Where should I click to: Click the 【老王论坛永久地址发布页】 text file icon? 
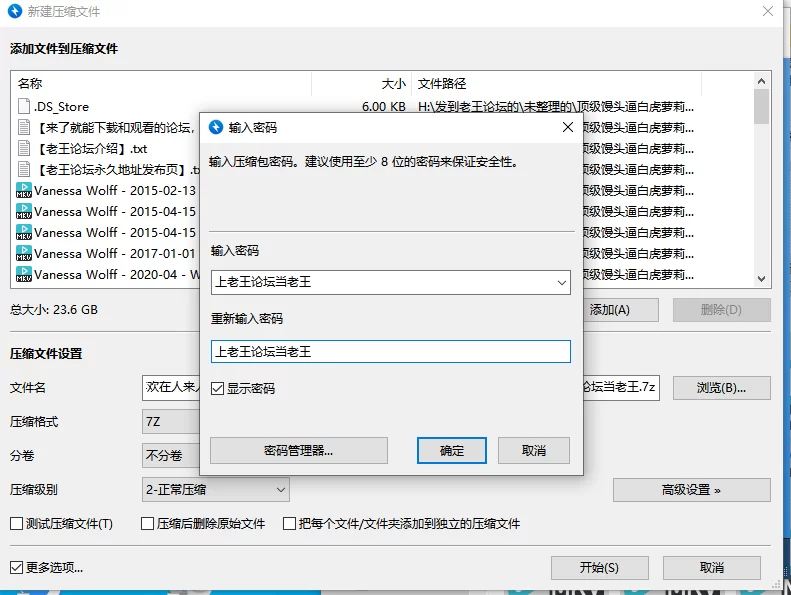24,170
